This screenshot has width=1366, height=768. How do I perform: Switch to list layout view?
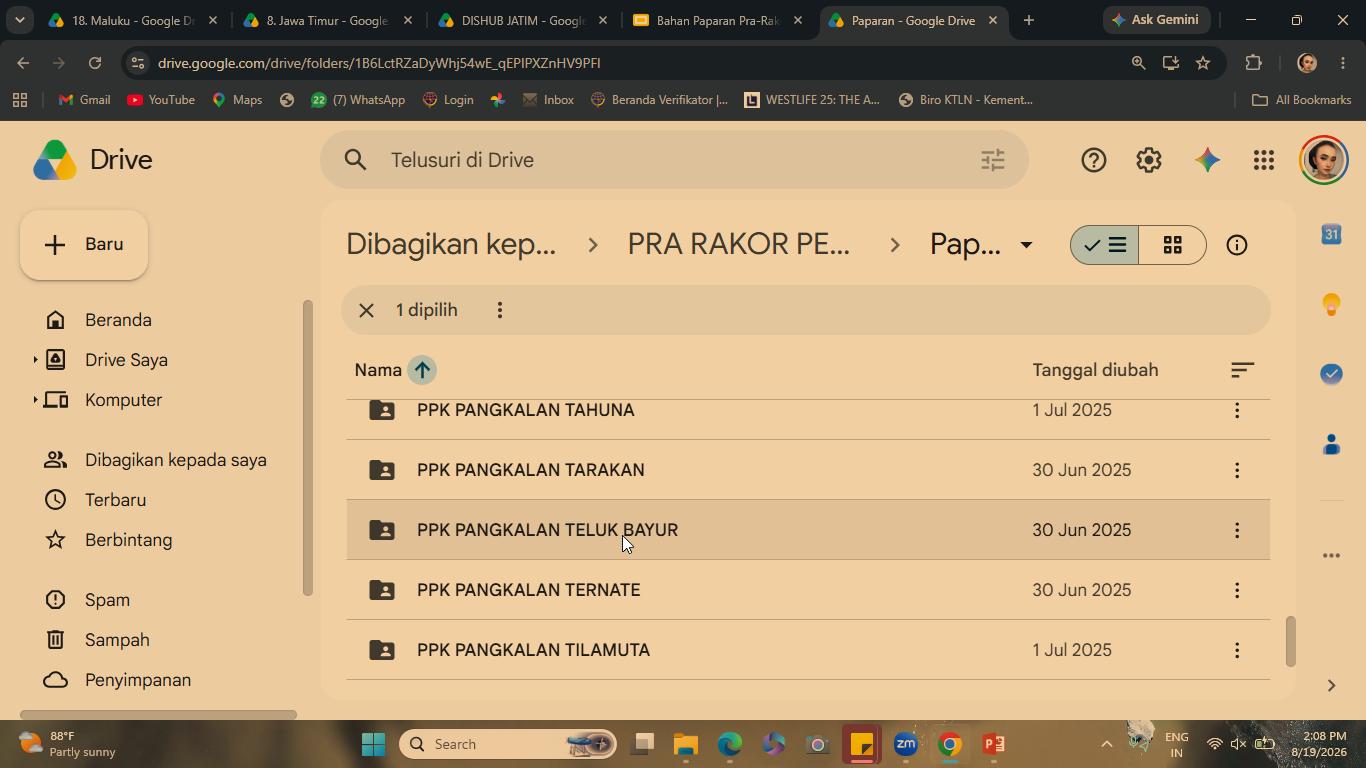[x=1105, y=245]
